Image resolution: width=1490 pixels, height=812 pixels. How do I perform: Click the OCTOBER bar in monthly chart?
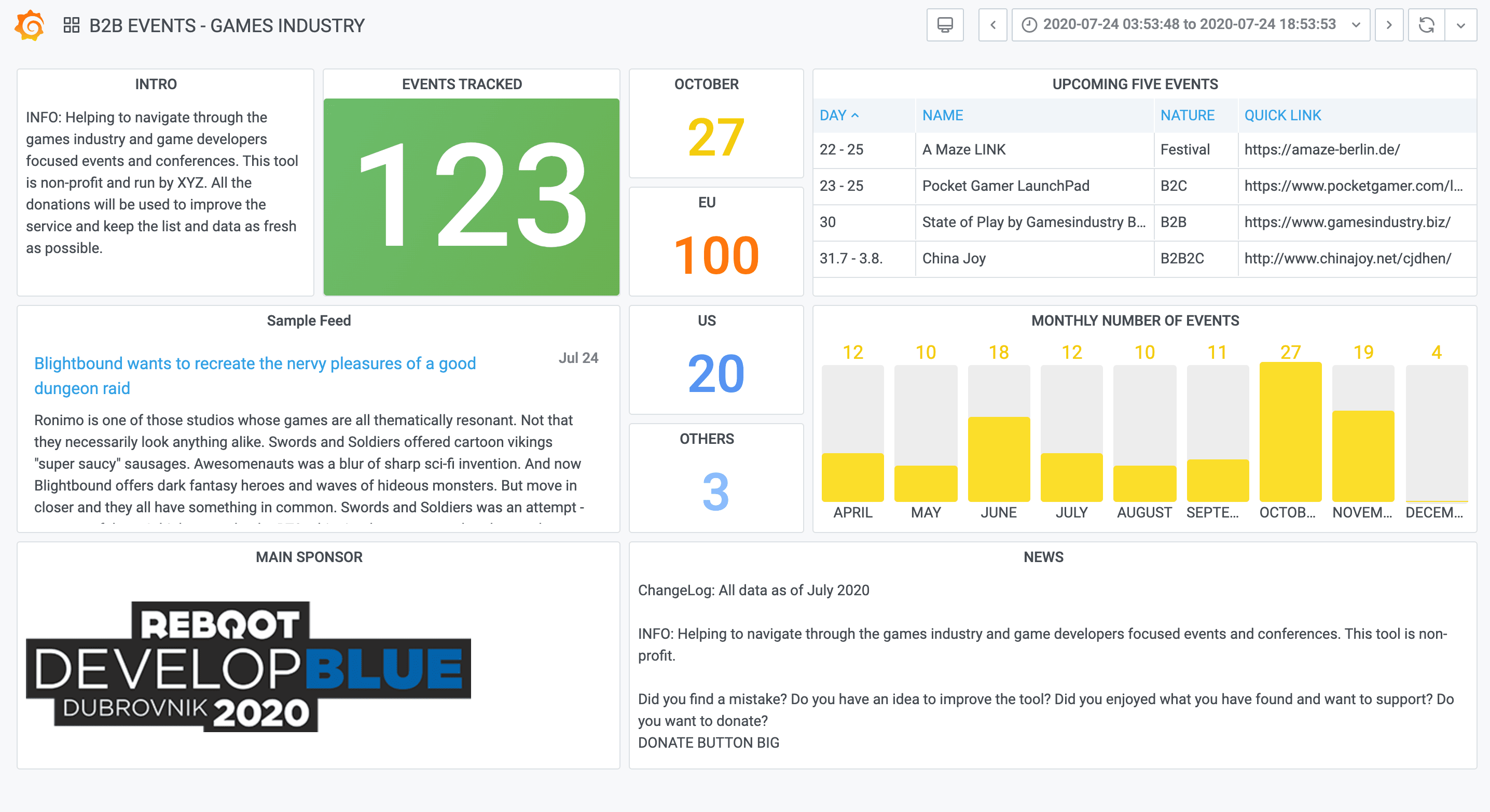click(x=1290, y=432)
